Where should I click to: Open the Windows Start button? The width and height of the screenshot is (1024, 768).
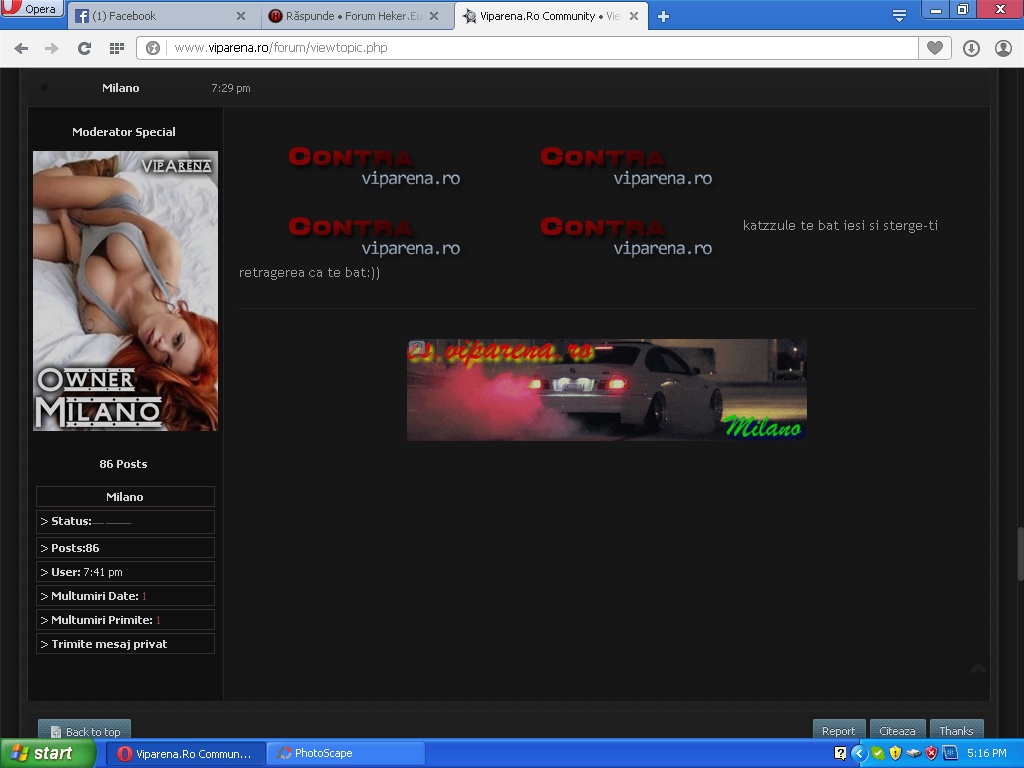point(47,754)
